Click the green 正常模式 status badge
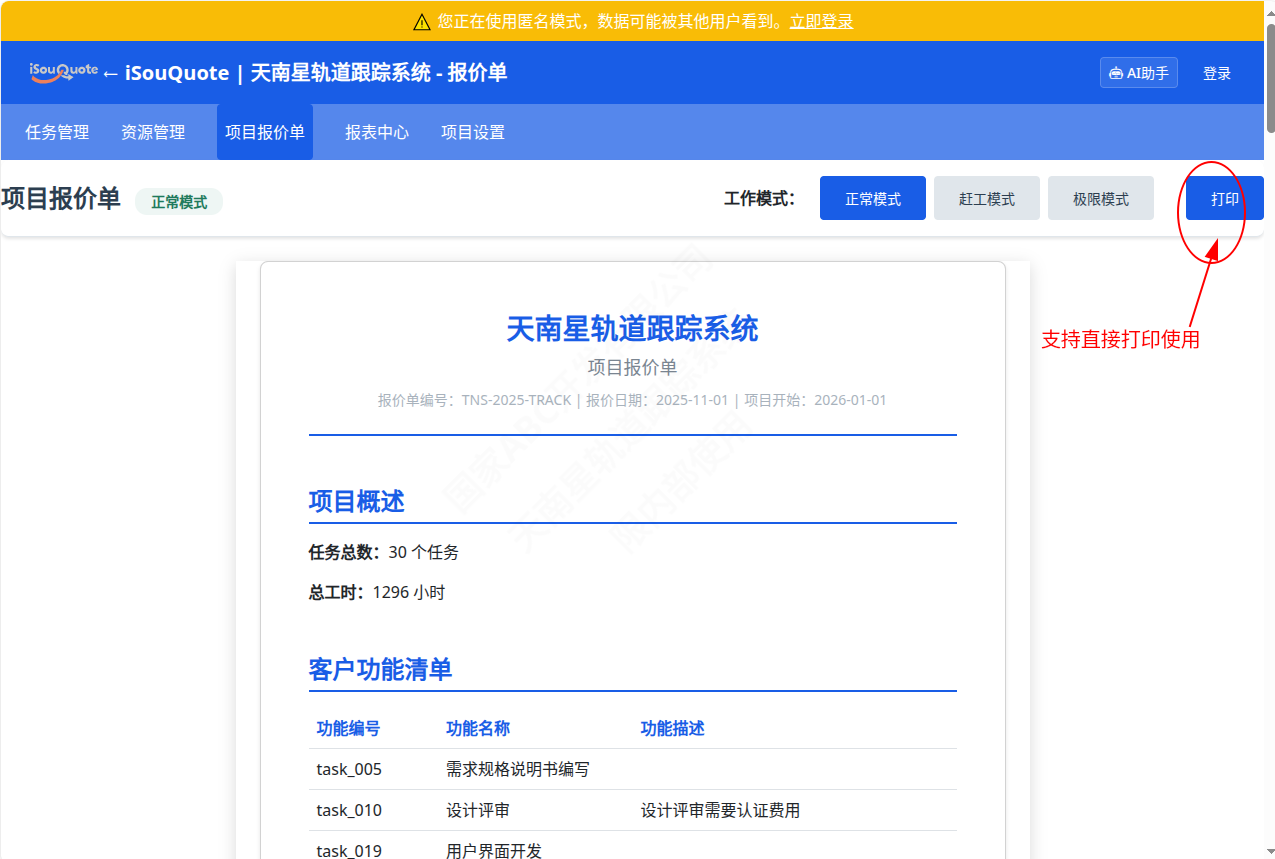Image resolution: width=1275 pixels, height=859 pixels. coord(179,202)
